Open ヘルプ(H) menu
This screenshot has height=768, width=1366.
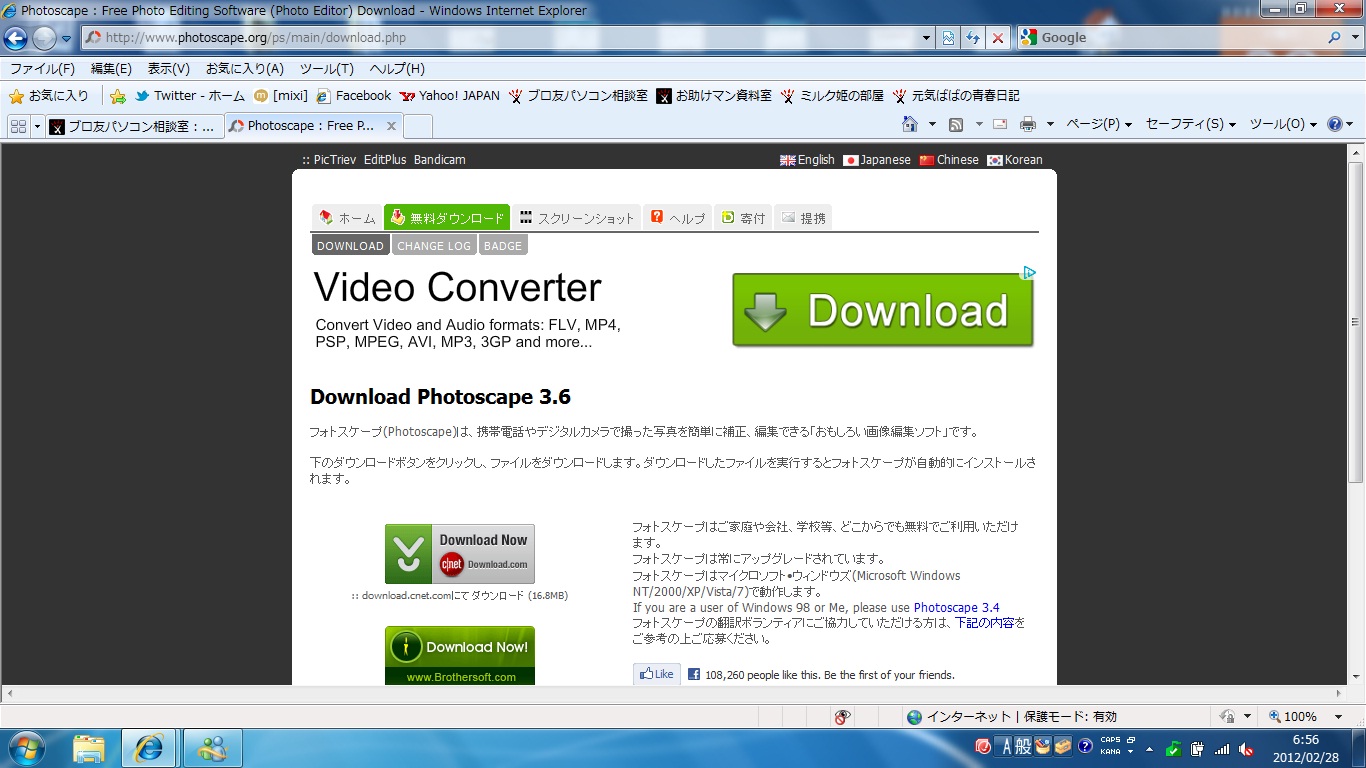[397, 69]
